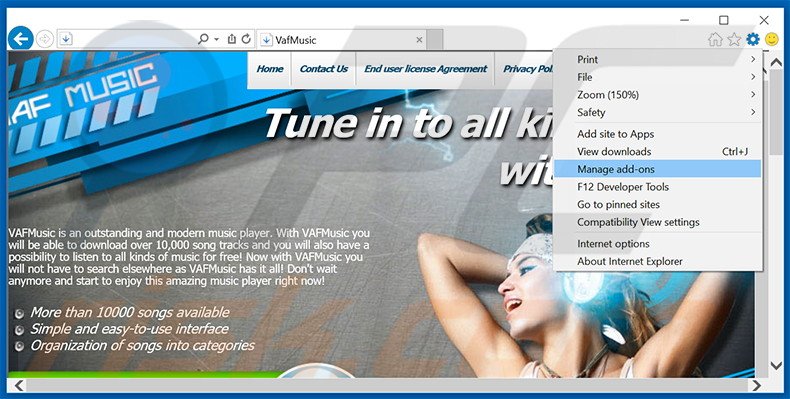This screenshot has width=790, height=399.
Task: Click 'More than 10000 songs available' text
Action: [x=129, y=312]
